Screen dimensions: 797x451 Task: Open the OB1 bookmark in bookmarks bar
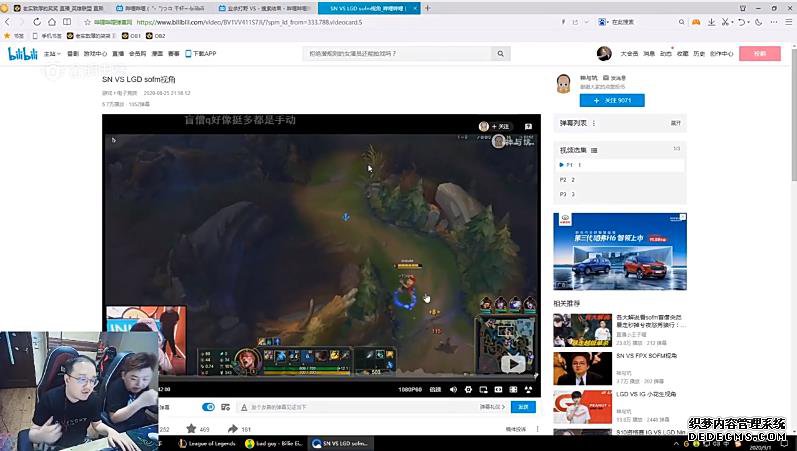(x=131, y=36)
